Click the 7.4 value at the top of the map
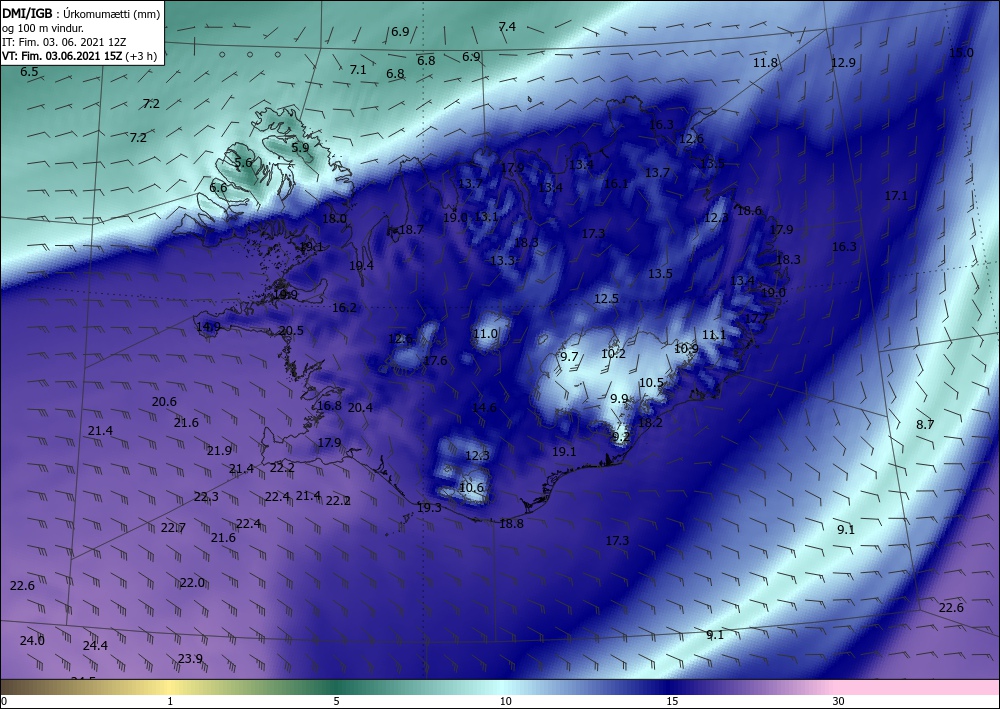 point(507,26)
